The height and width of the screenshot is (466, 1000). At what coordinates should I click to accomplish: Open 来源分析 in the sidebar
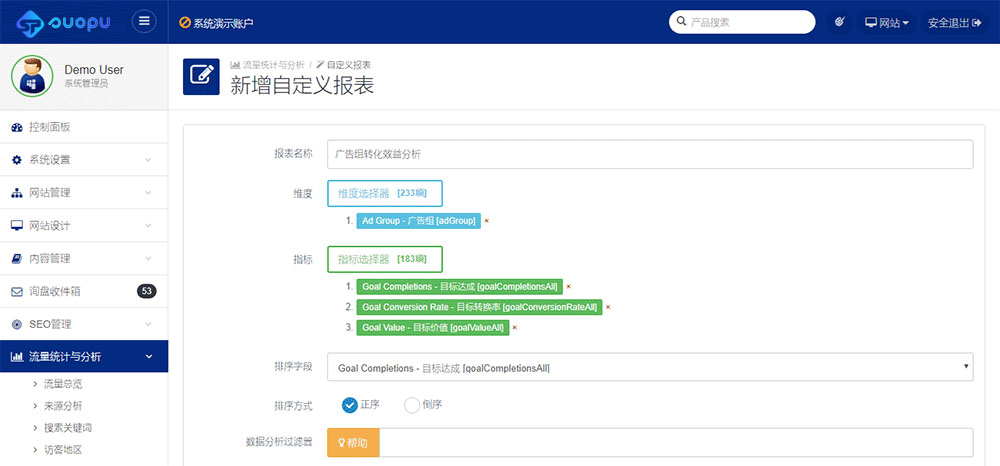[64, 406]
